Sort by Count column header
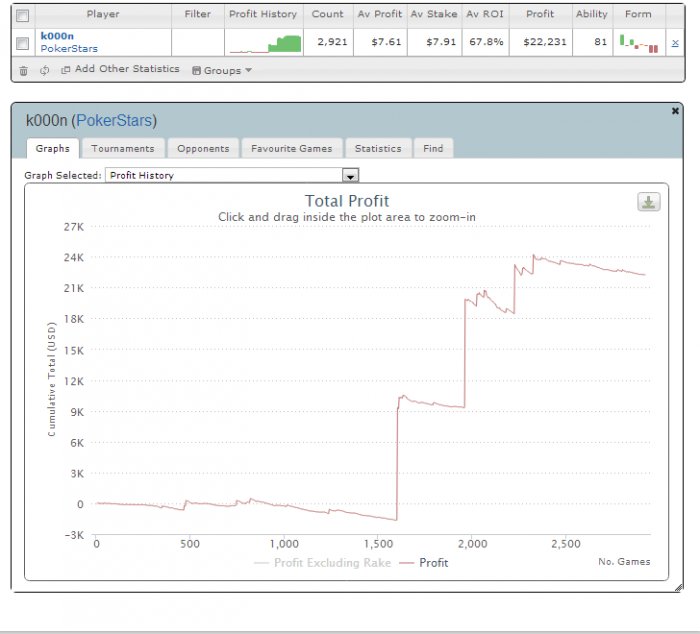This screenshot has width=700, height=634. click(x=328, y=14)
